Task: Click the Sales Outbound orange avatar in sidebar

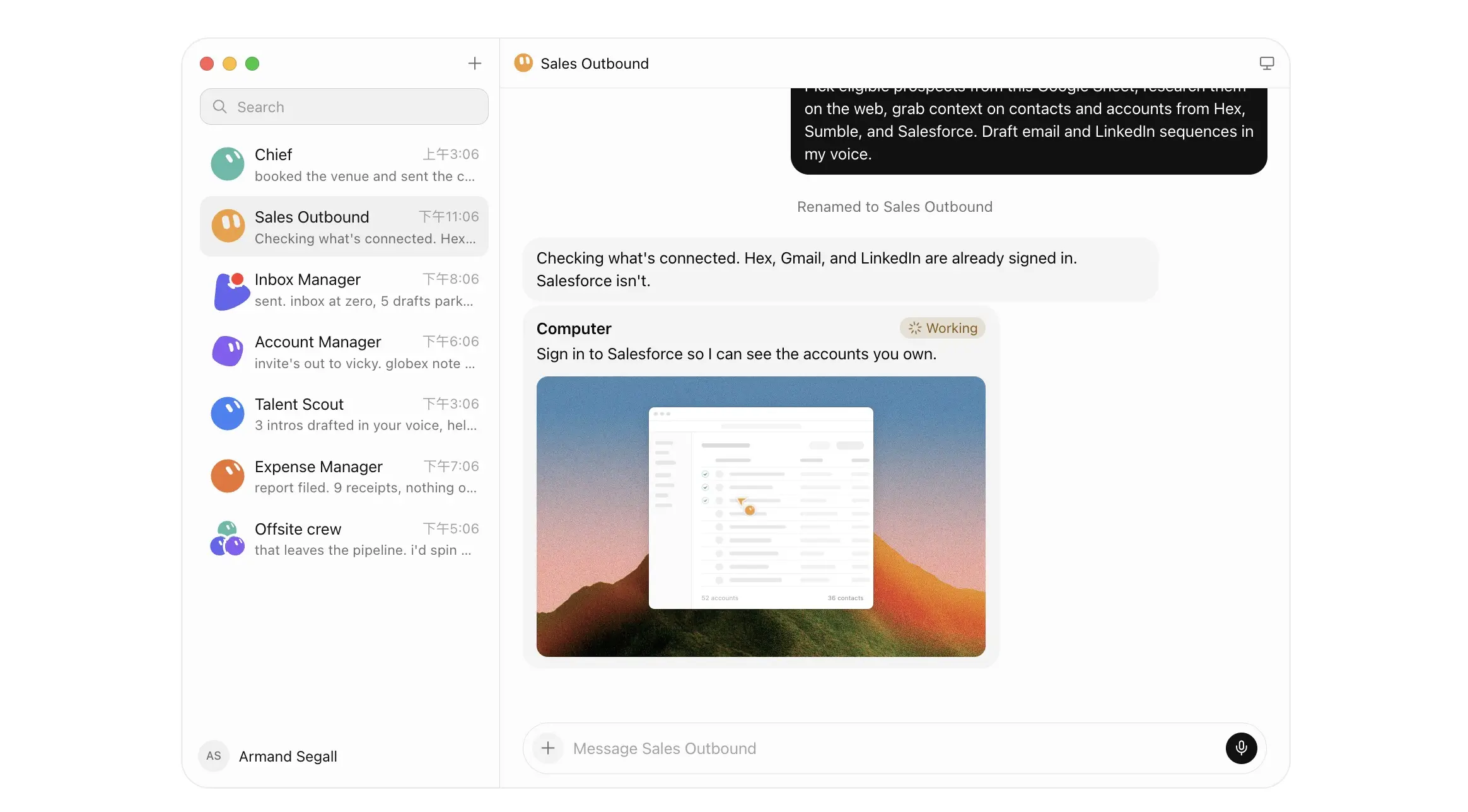Action: point(228,226)
